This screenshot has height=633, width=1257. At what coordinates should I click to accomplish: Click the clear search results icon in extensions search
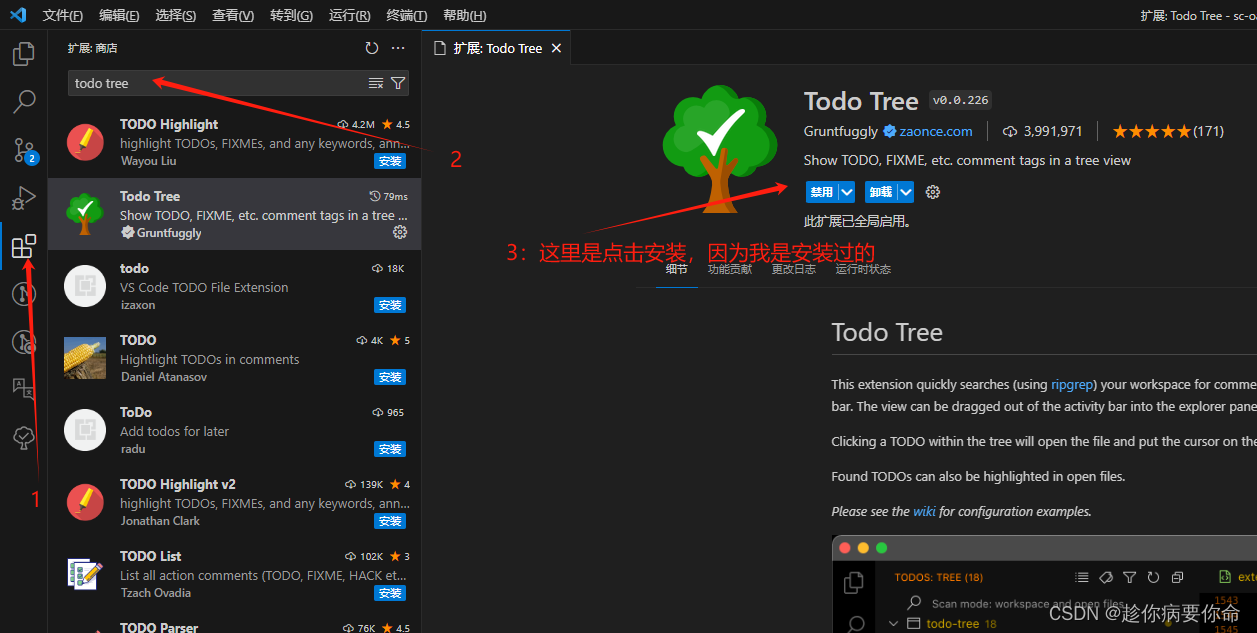pyautogui.click(x=375, y=83)
